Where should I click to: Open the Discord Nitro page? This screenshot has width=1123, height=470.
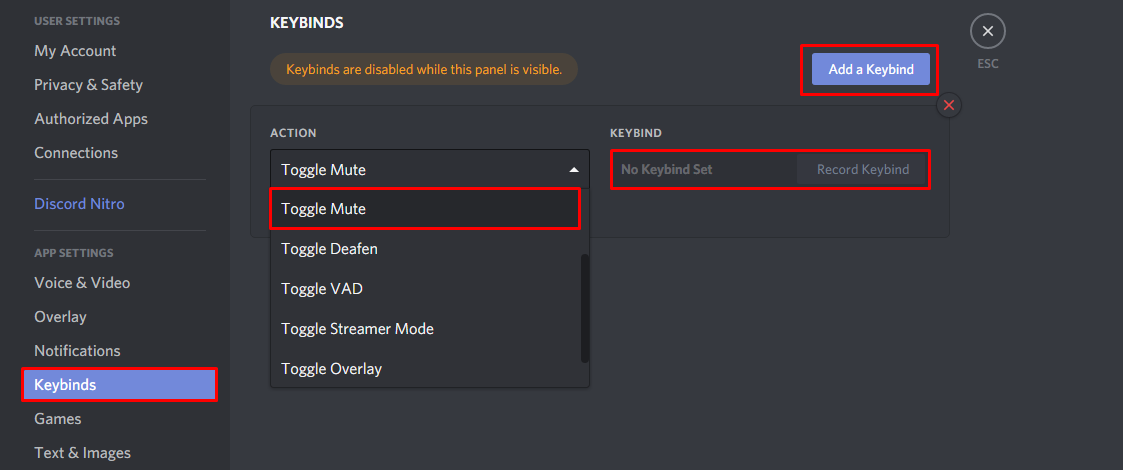(x=79, y=204)
